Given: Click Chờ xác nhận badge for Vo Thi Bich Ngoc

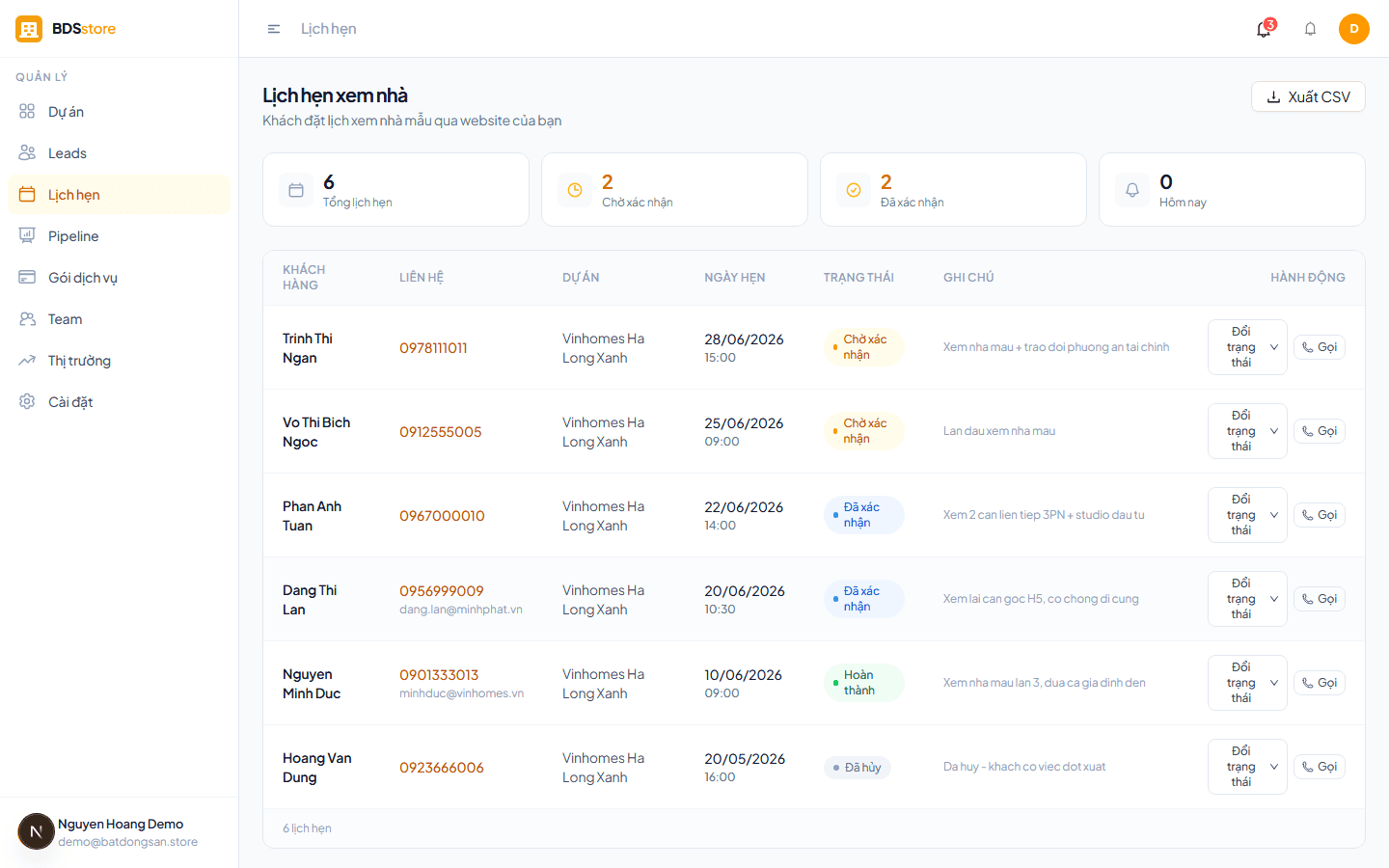Looking at the screenshot, I should tap(864, 431).
